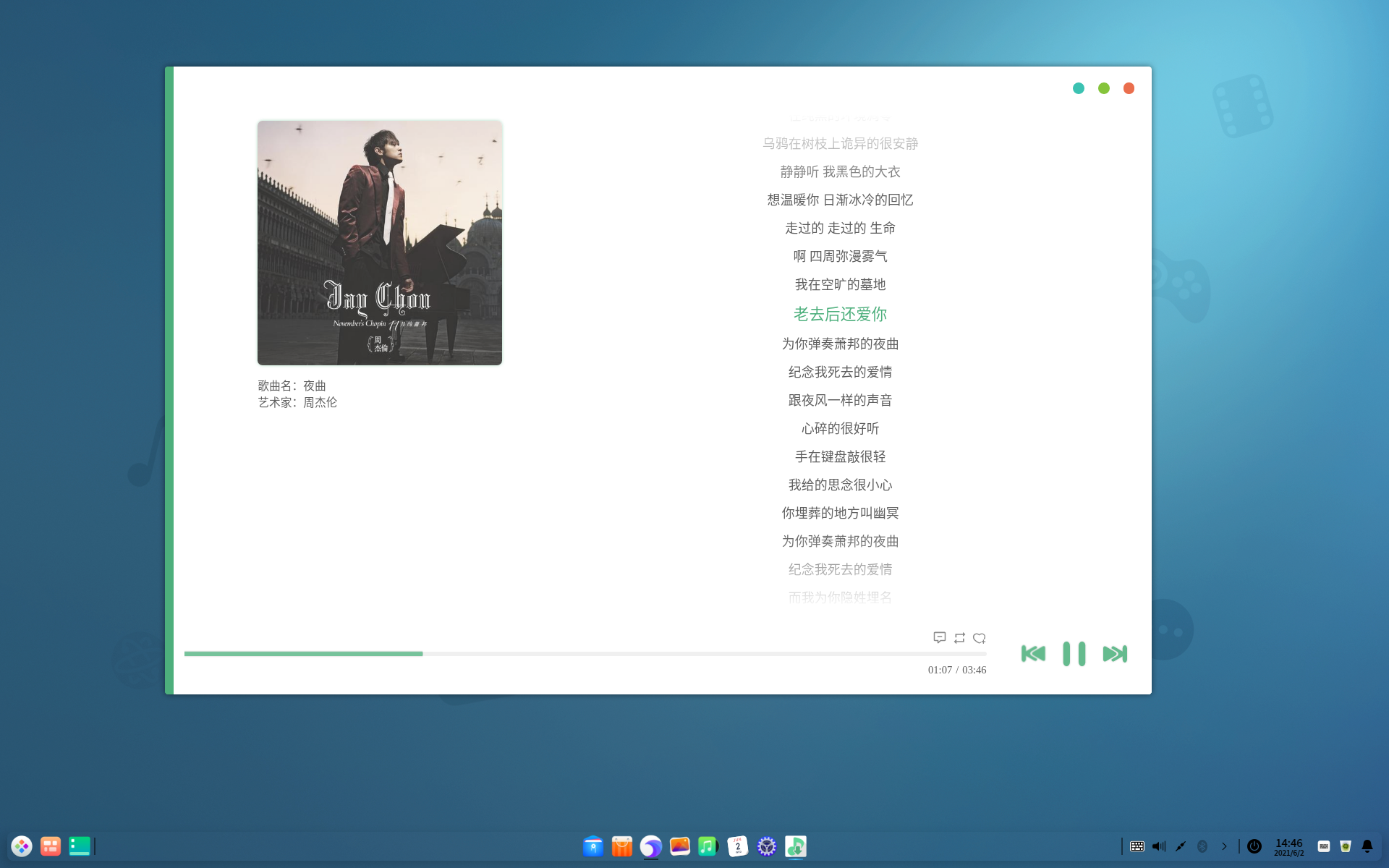Screen dimensions: 1389x868
Task: Select lyric line 手在键盘敲很轻
Action: (x=840, y=456)
